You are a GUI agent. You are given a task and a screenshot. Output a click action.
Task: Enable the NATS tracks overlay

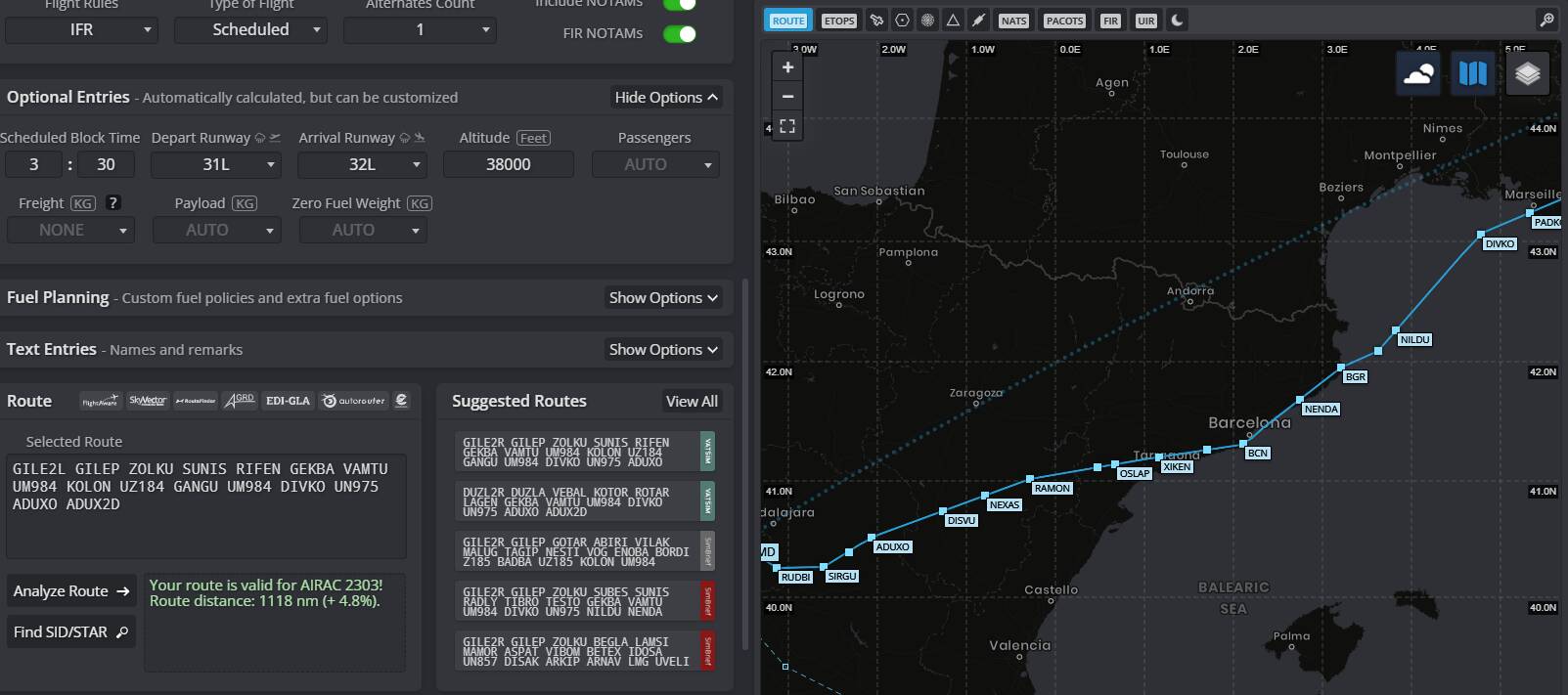click(x=1013, y=21)
